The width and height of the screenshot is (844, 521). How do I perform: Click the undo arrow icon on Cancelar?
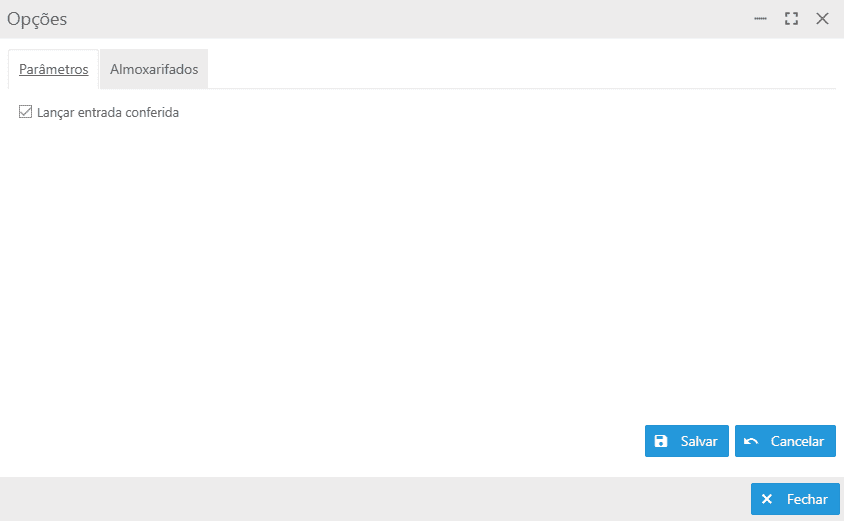(x=751, y=441)
